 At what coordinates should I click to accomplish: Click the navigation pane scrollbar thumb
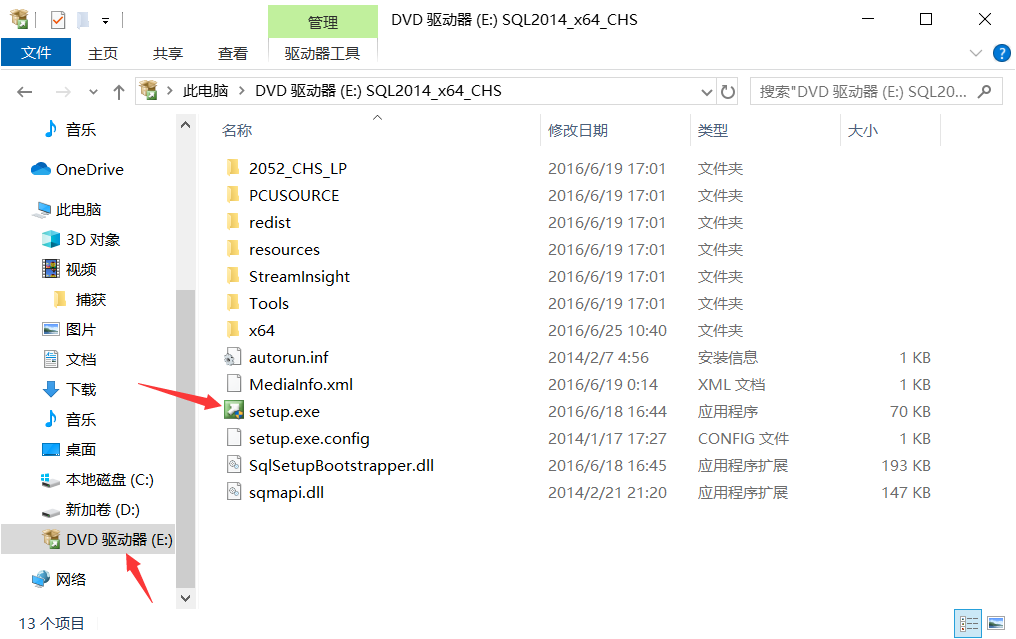[185, 439]
